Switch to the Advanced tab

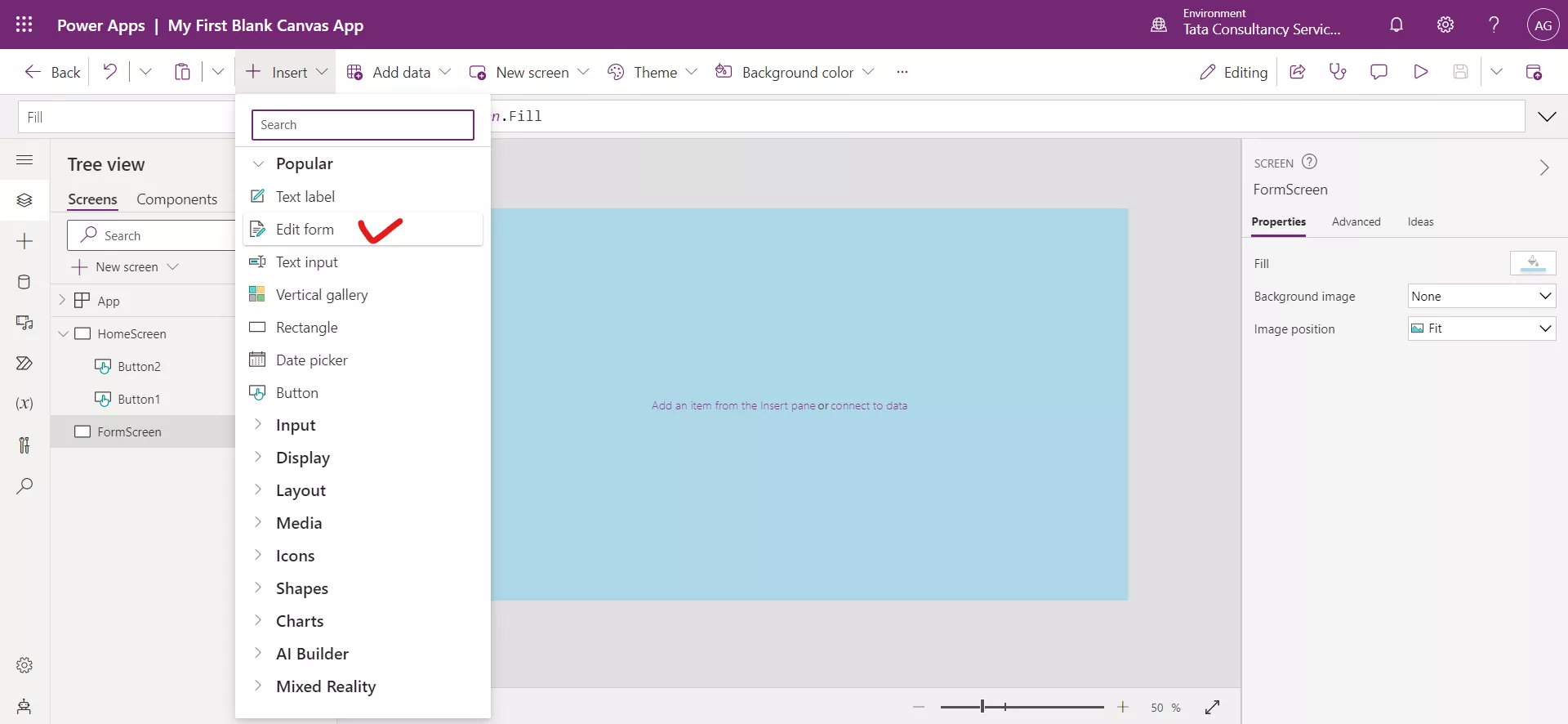[1356, 221]
